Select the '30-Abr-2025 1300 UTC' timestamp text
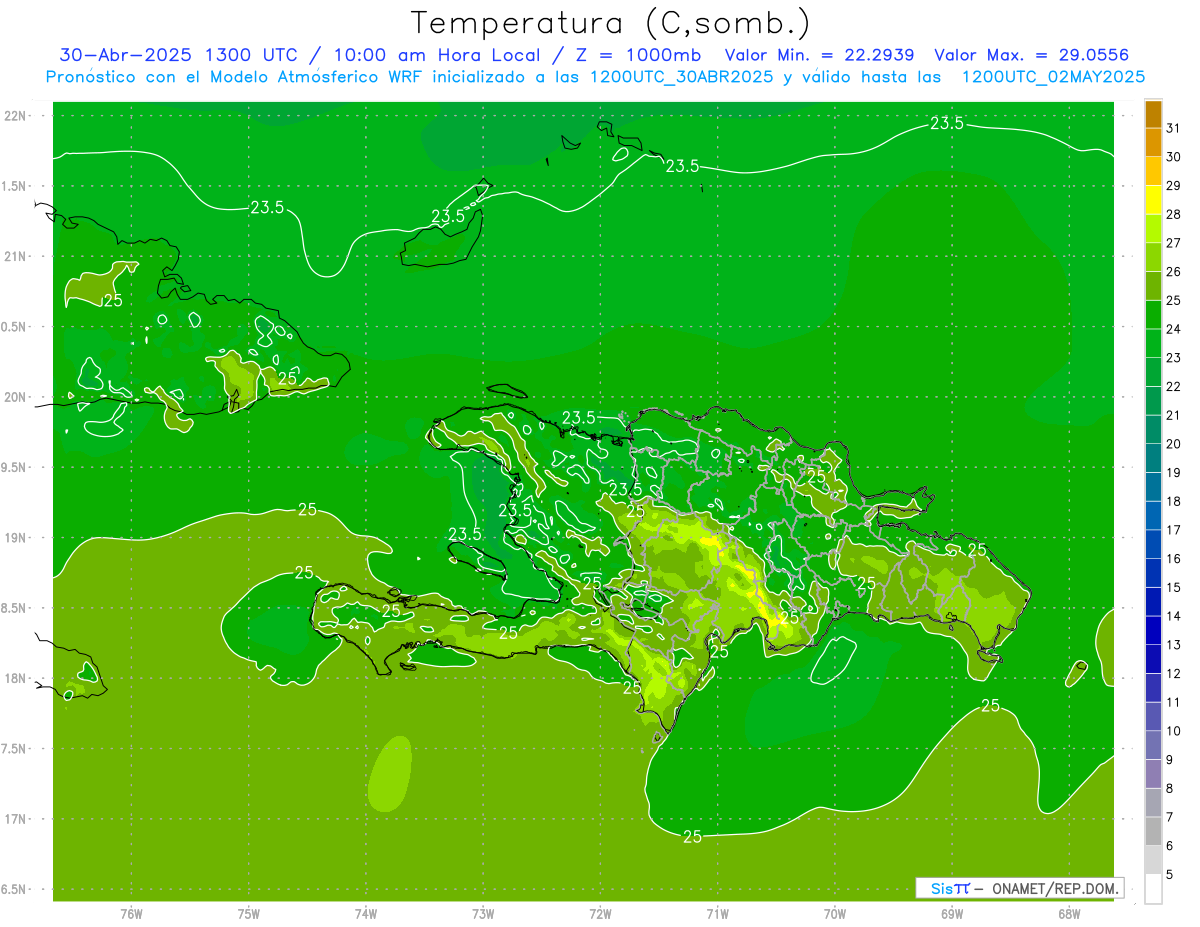The height and width of the screenshot is (927, 1200). (x=178, y=55)
